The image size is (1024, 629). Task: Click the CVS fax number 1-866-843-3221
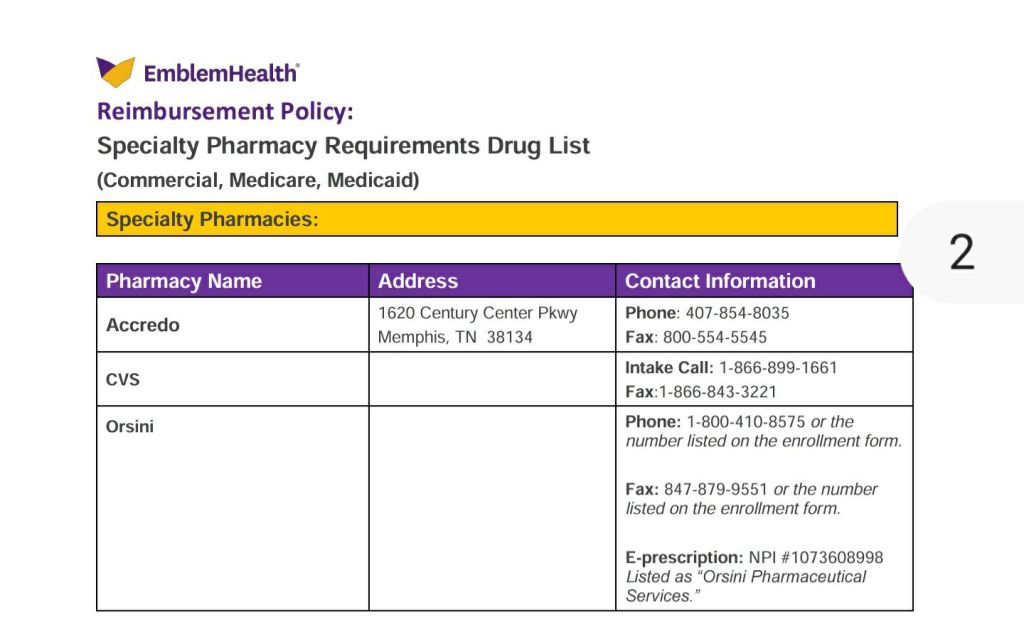pyautogui.click(x=717, y=392)
